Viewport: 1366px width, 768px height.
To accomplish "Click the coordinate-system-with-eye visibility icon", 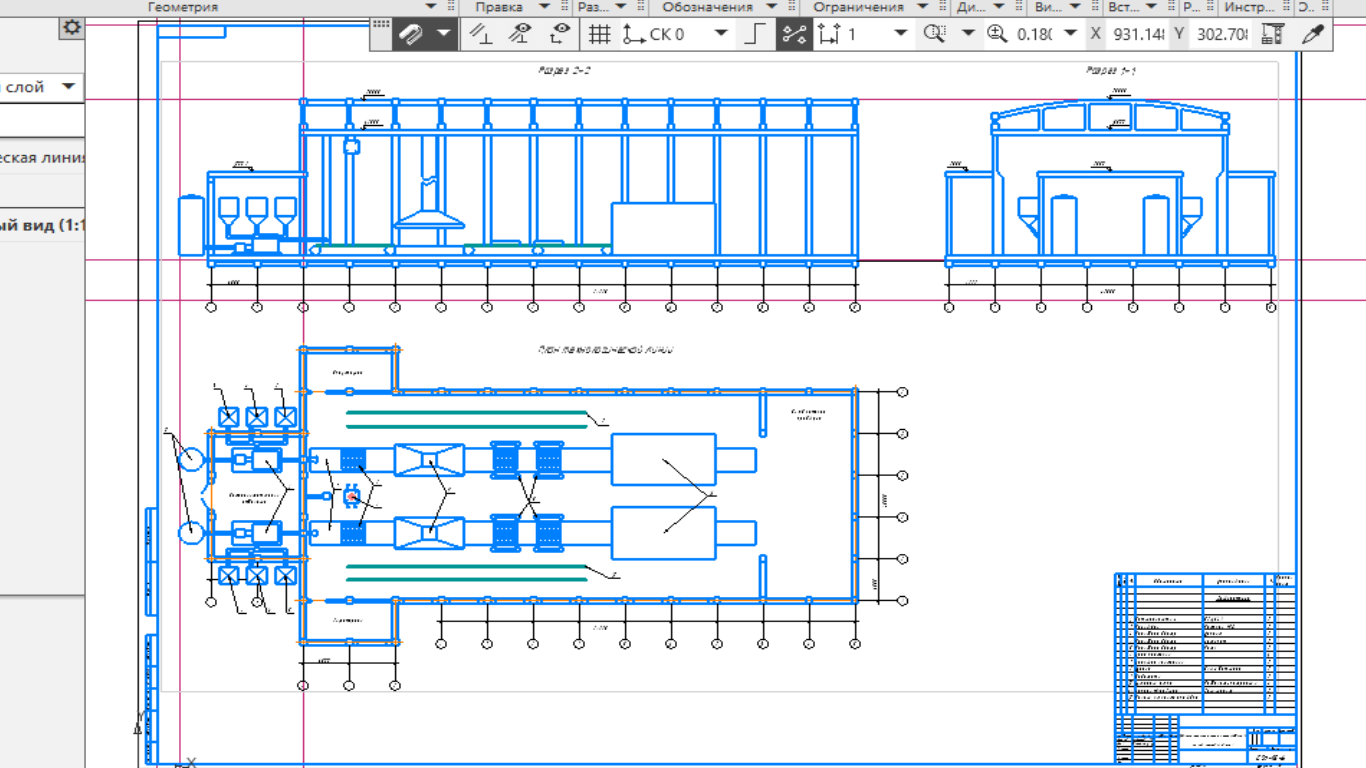I will (560, 34).
